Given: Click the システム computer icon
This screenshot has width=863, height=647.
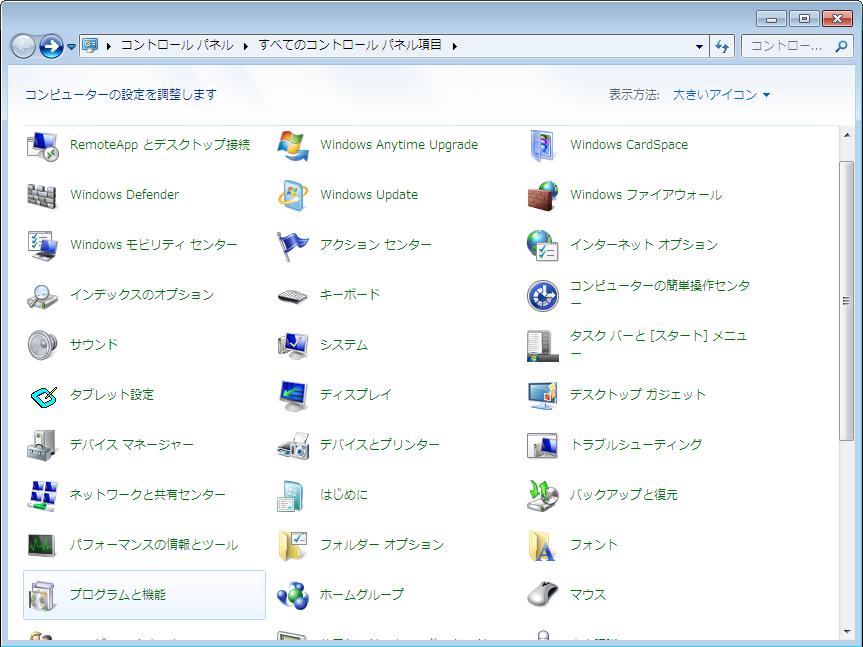Looking at the screenshot, I should (x=293, y=346).
